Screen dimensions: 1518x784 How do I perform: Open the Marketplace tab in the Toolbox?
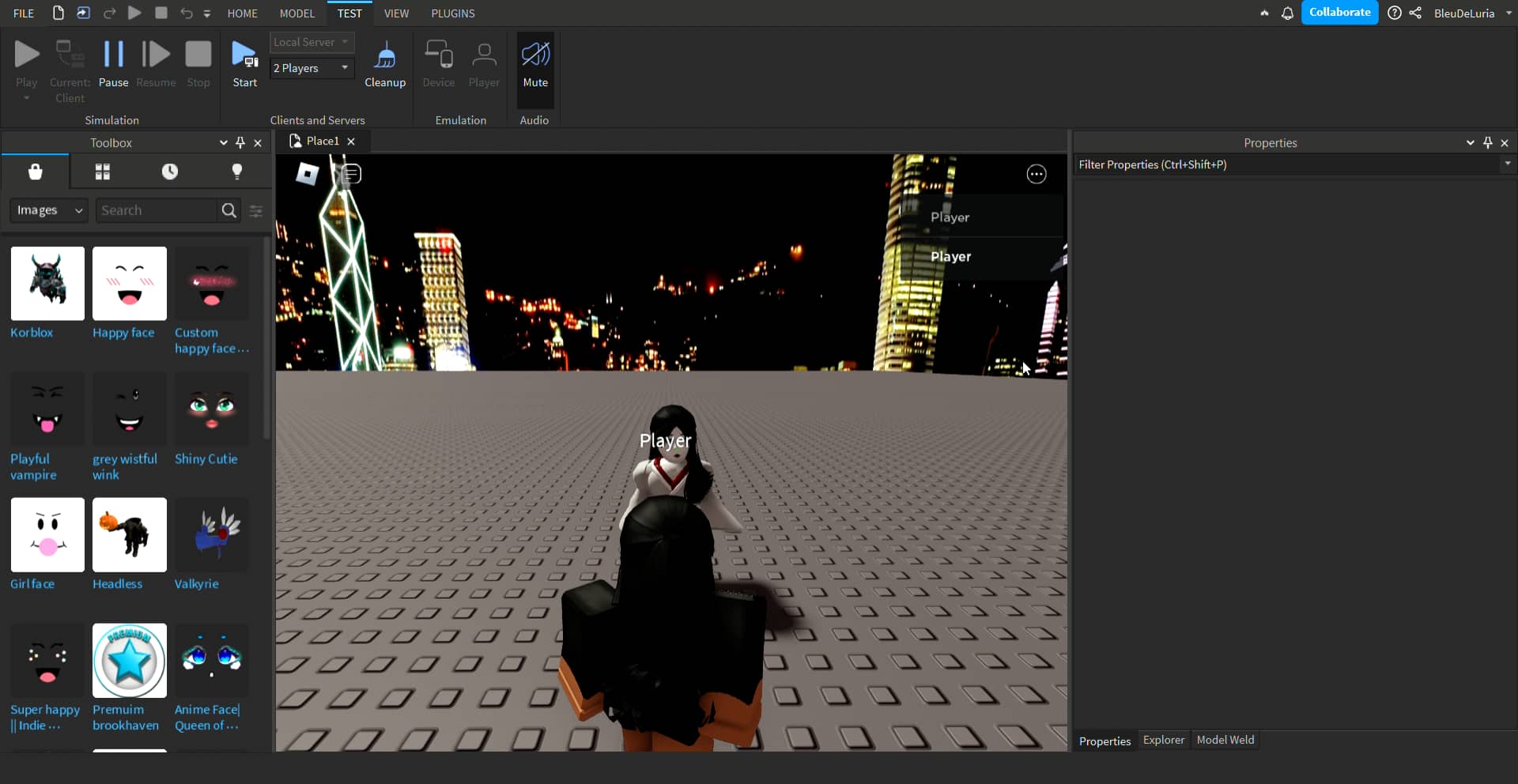click(36, 171)
